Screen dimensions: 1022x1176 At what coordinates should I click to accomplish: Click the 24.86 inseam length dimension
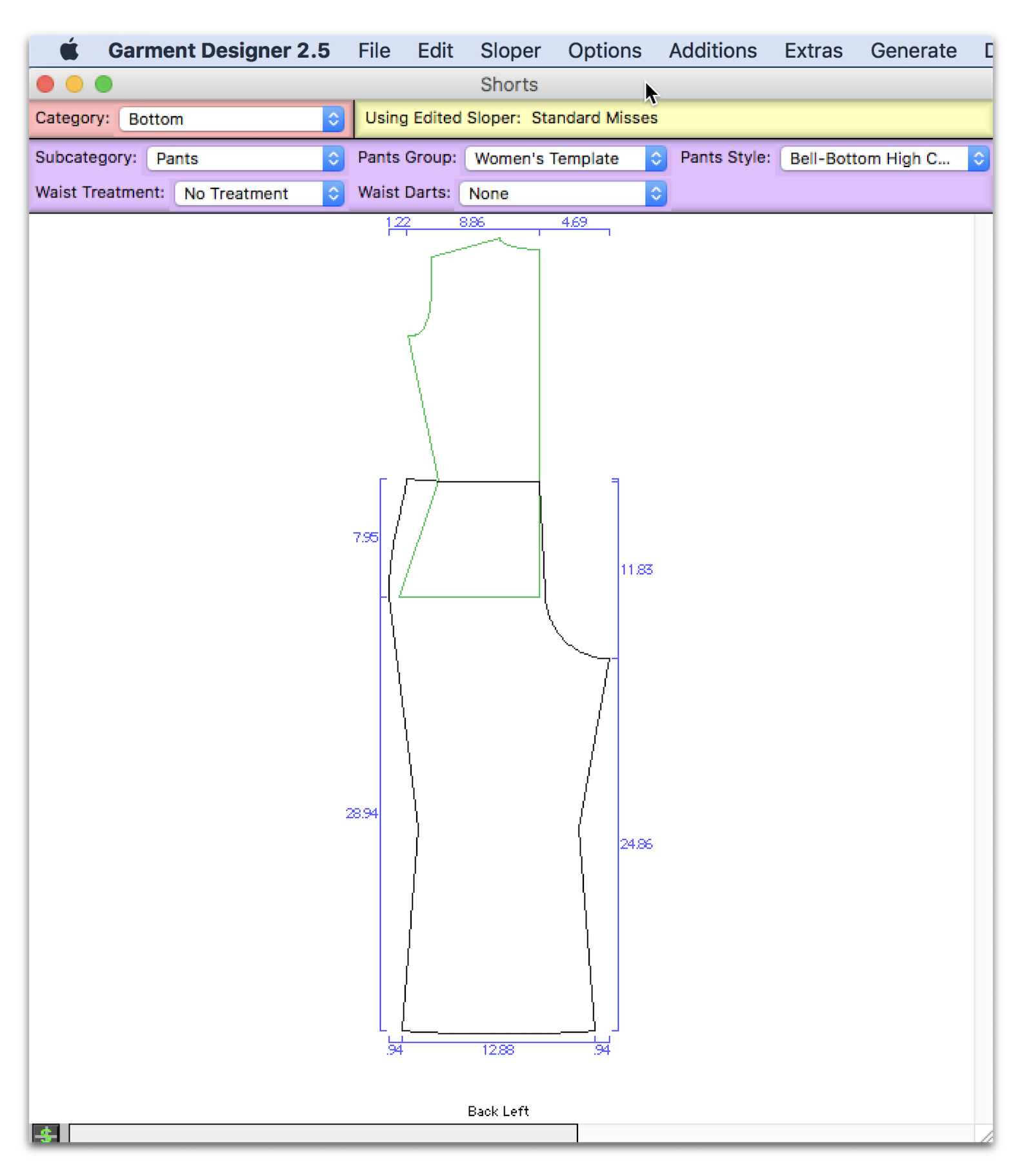tap(636, 844)
